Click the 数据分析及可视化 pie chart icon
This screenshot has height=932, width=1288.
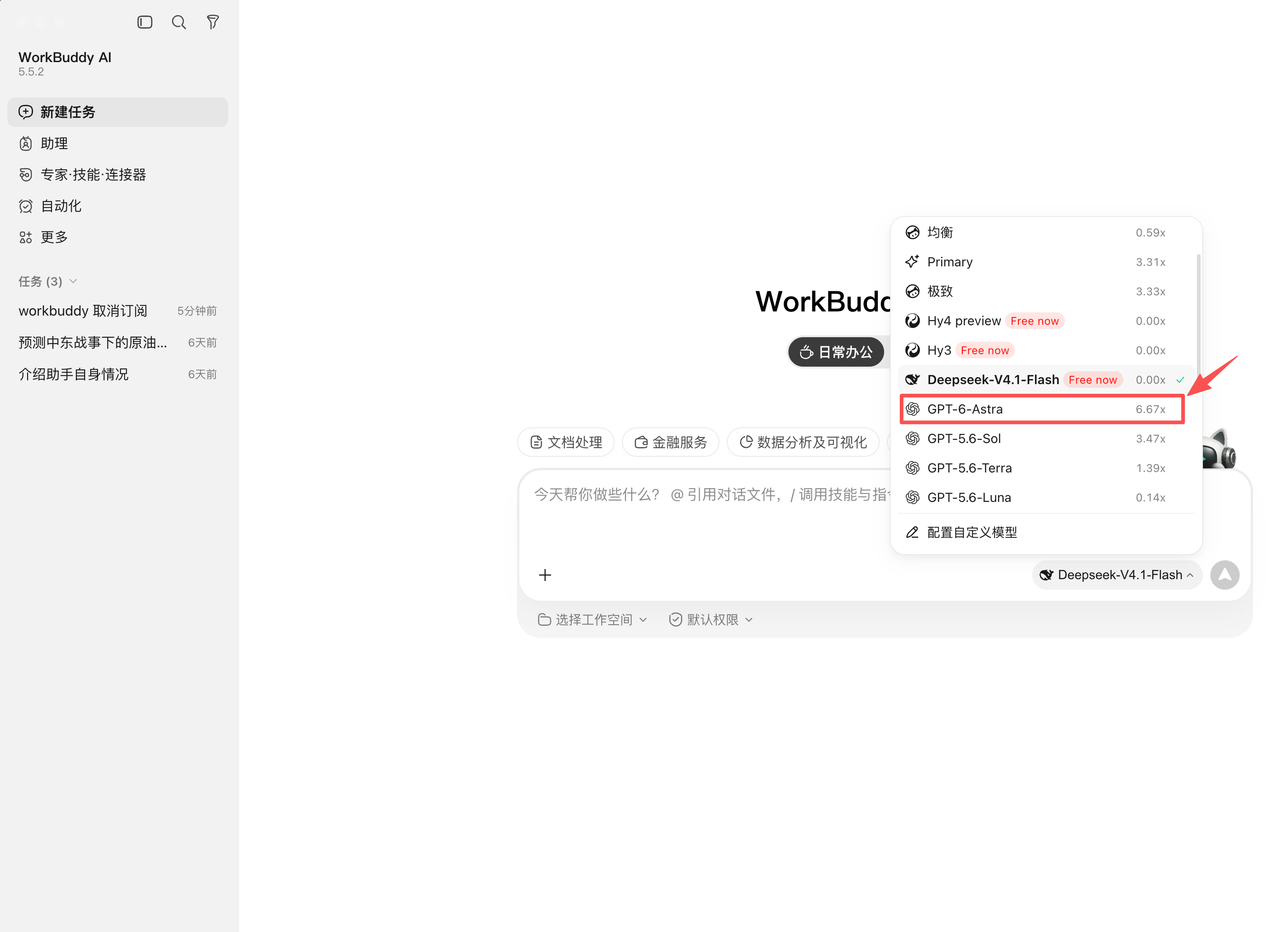pyautogui.click(x=746, y=442)
